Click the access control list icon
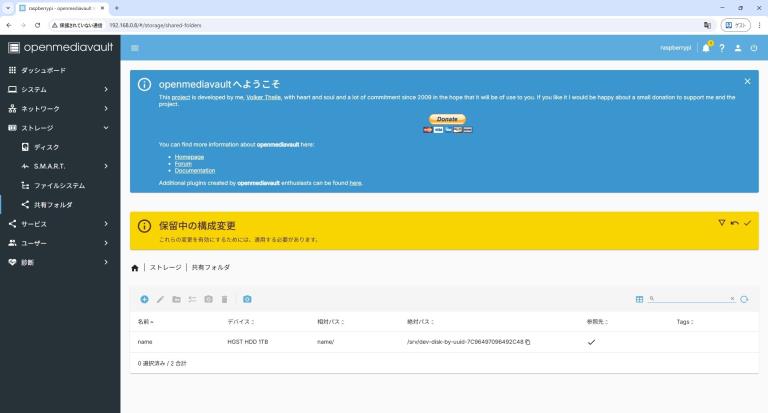The width and height of the screenshot is (768, 413). 192,299
